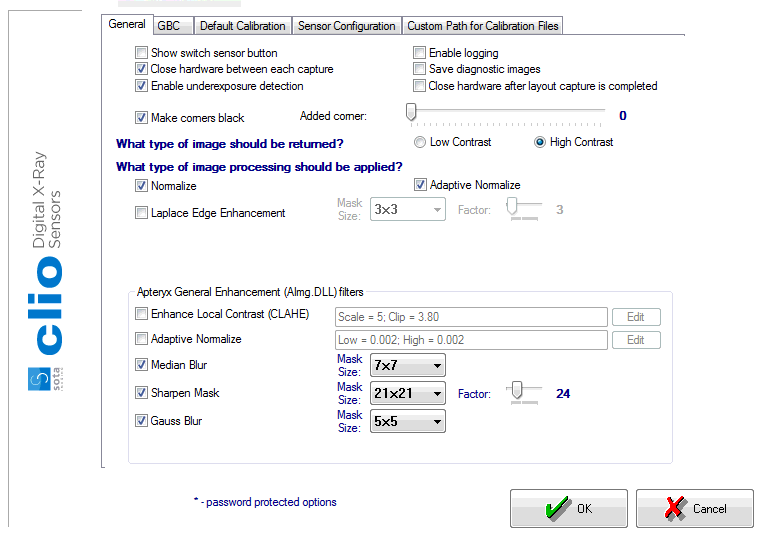
Task: Open Median Blur mask size dropdown
Action: pos(407,366)
